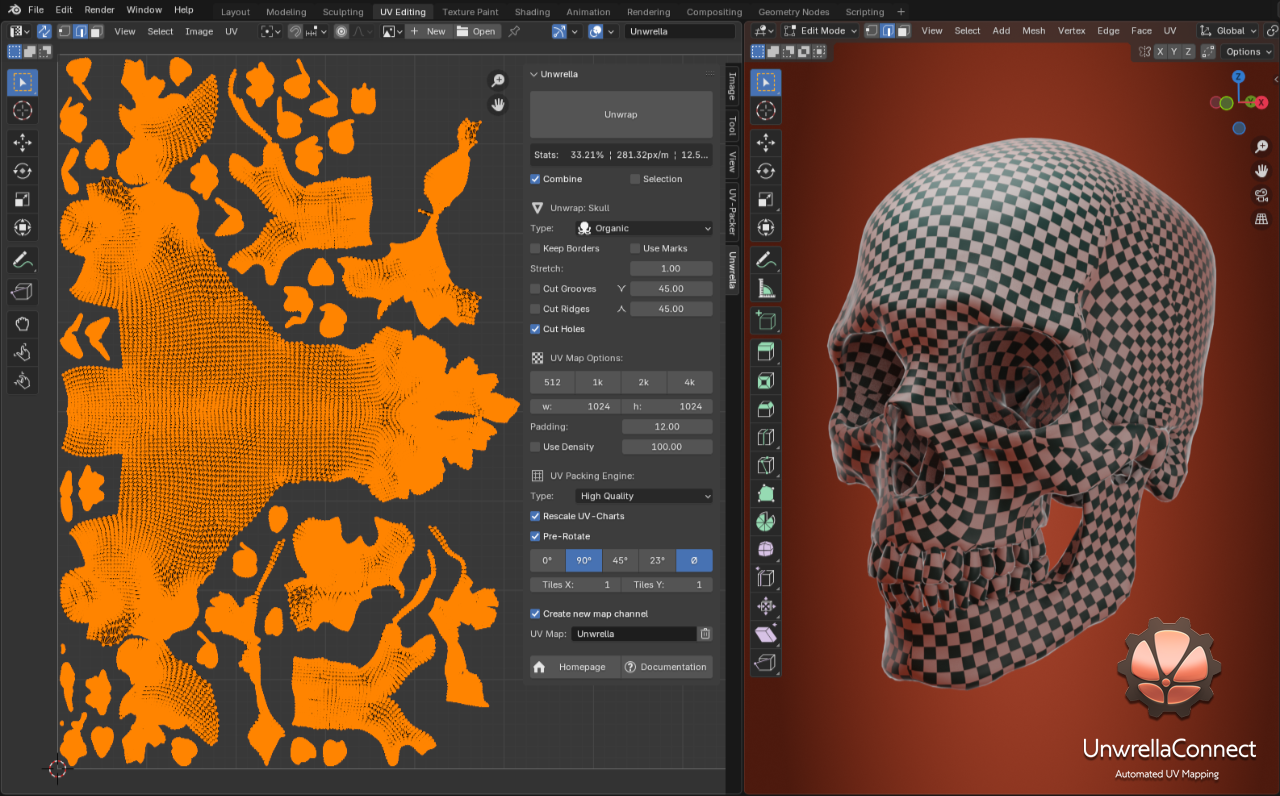Switch to the Sculpting workspace tab
The height and width of the screenshot is (796, 1280).
[x=343, y=12]
